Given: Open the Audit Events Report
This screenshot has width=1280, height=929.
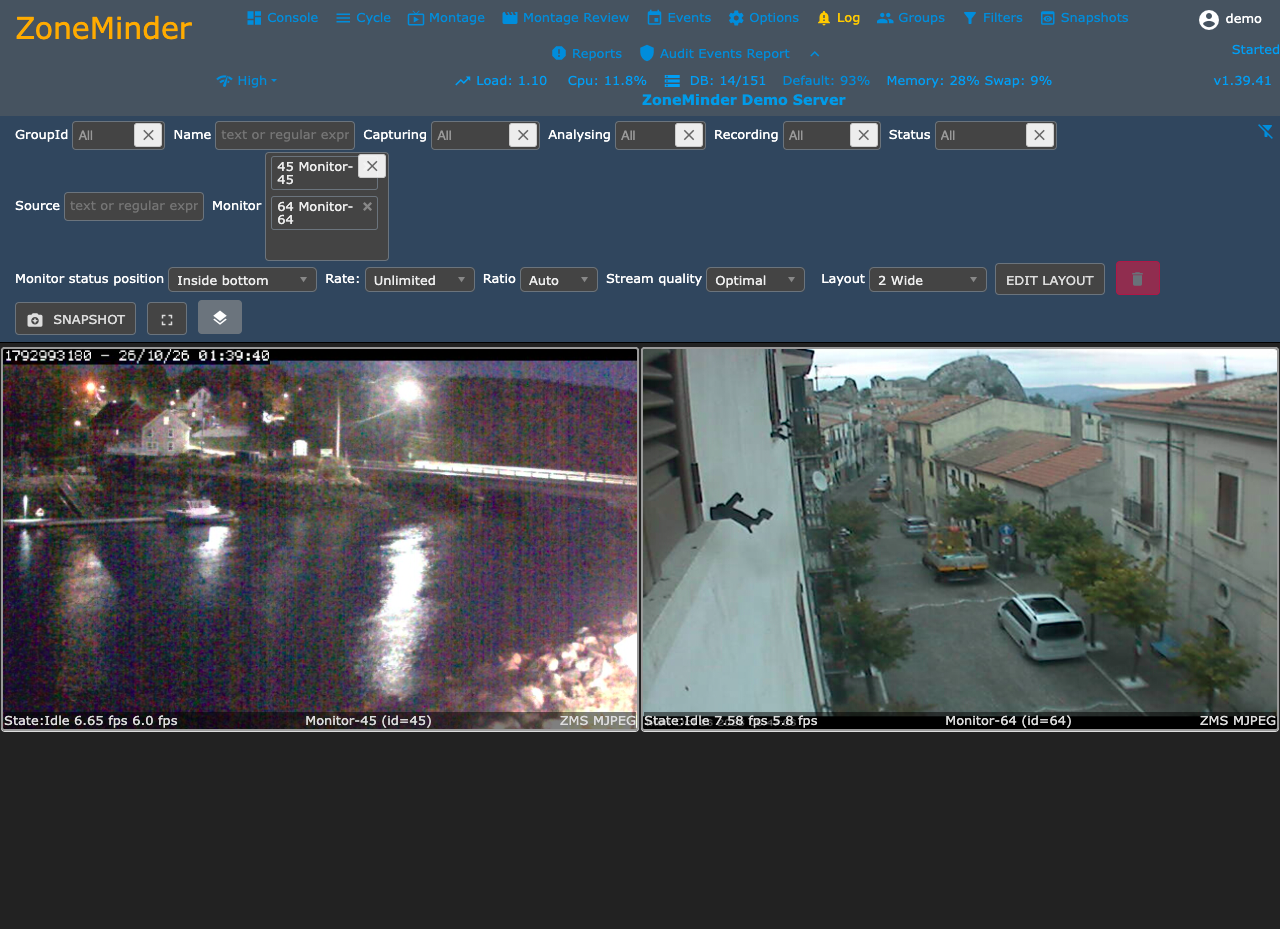Looking at the screenshot, I should (714, 53).
